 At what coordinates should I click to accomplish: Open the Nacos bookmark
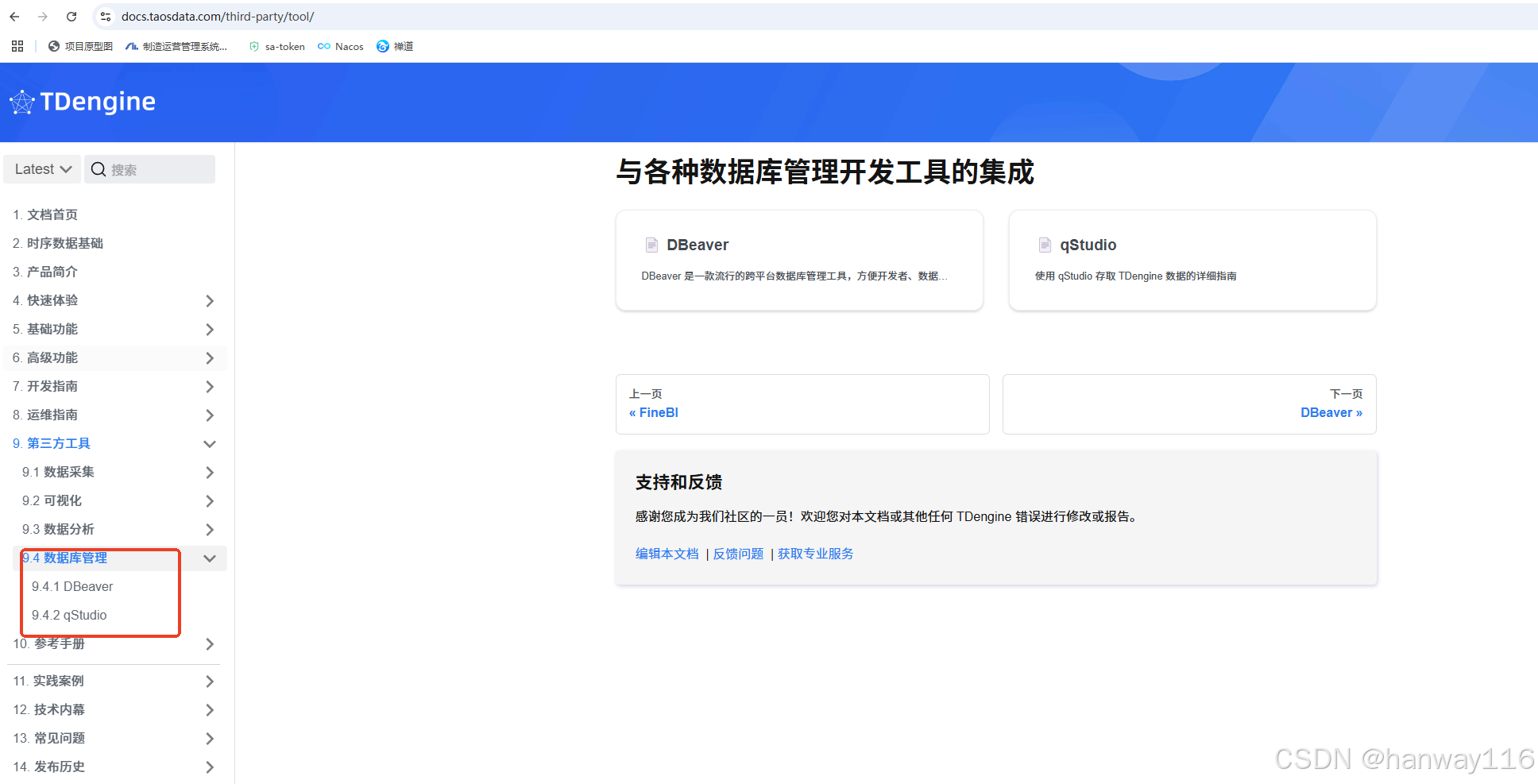[x=341, y=46]
